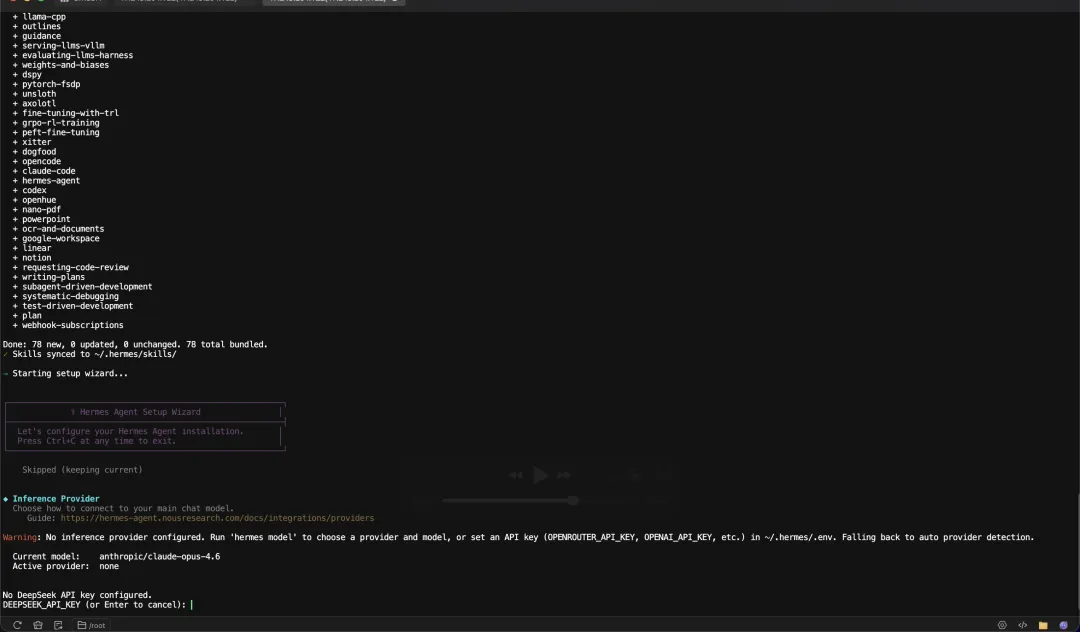
Task: Click the faint rewind button overlay
Action: pyautogui.click(x=515, y=475)
